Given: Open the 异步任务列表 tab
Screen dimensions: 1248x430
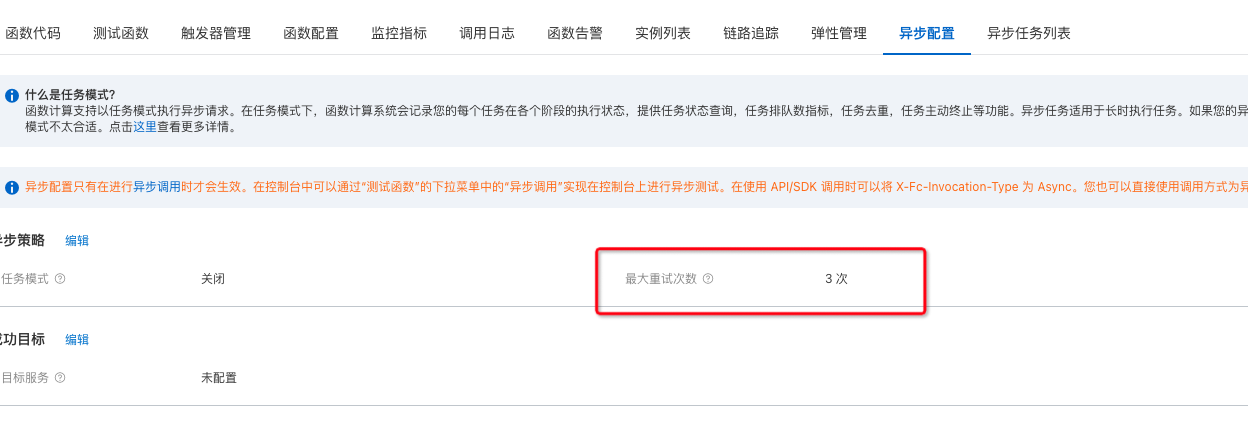Looking at the screenshot, I should point(1029,33).
